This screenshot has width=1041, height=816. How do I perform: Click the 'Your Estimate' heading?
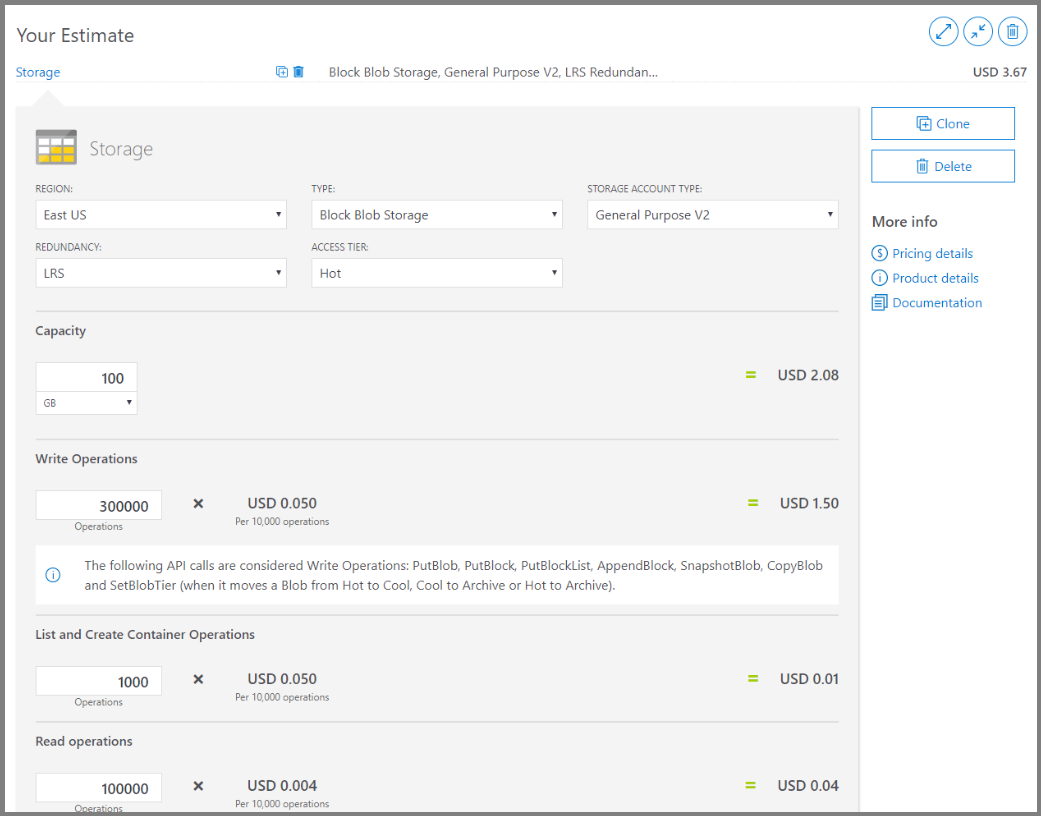(75, 35)
